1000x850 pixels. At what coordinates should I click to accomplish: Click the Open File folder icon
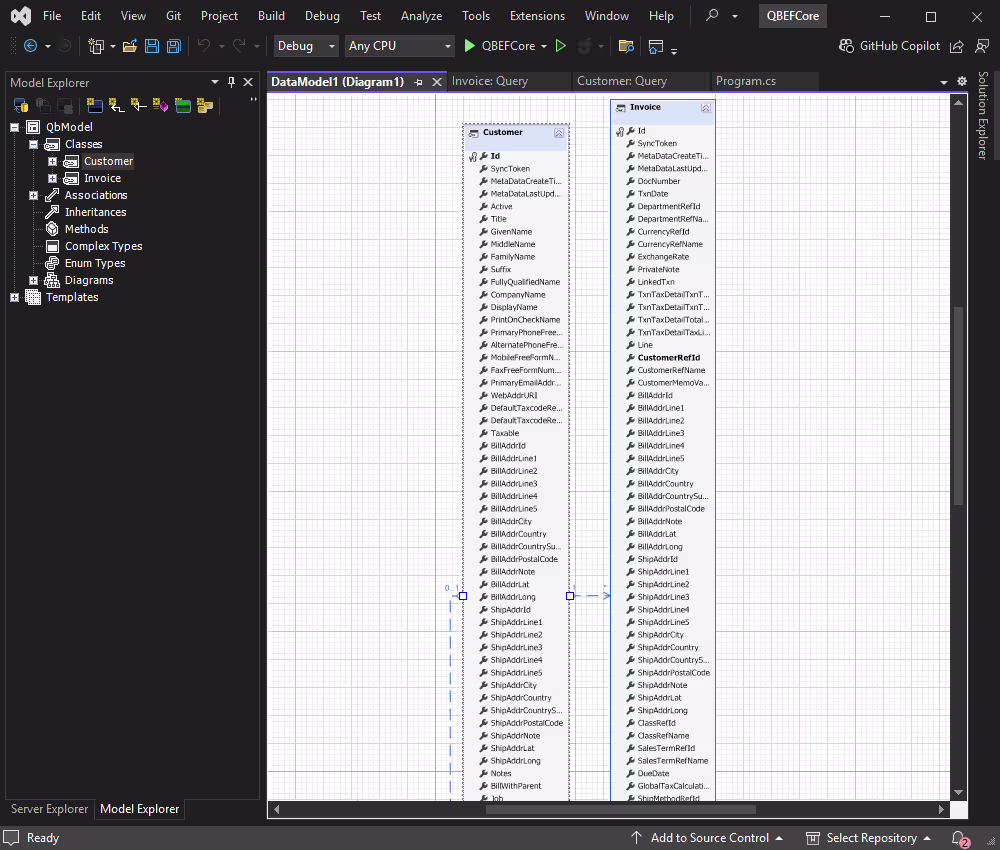(x=129, y=46)
